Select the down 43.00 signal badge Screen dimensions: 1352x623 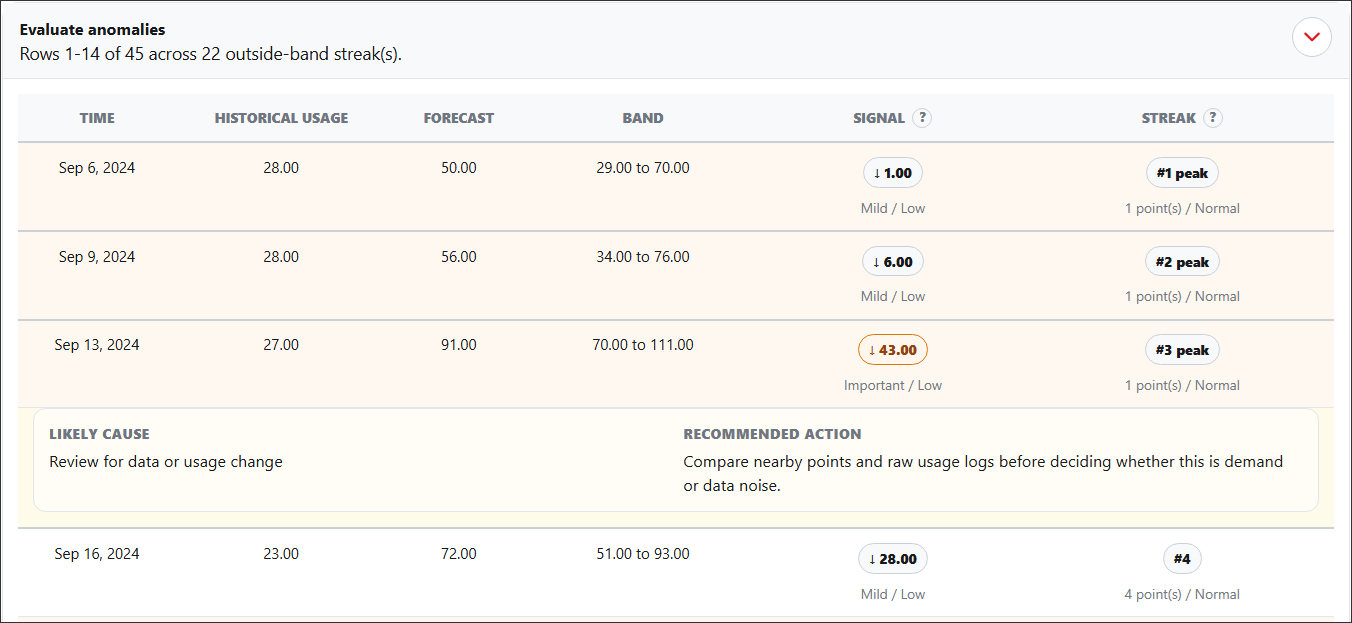pos(893,350)
